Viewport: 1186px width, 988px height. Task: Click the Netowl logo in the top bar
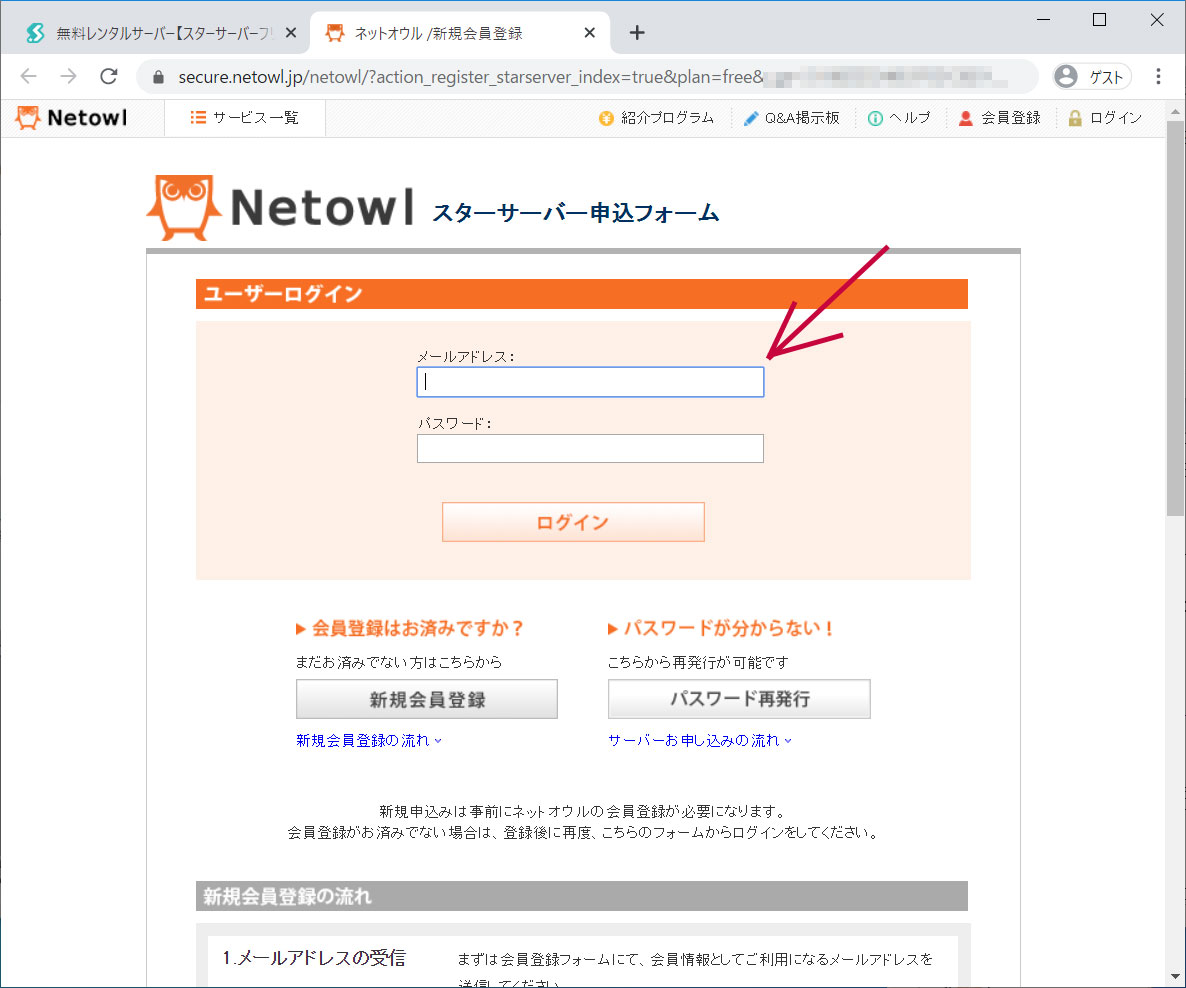point(72,118)
